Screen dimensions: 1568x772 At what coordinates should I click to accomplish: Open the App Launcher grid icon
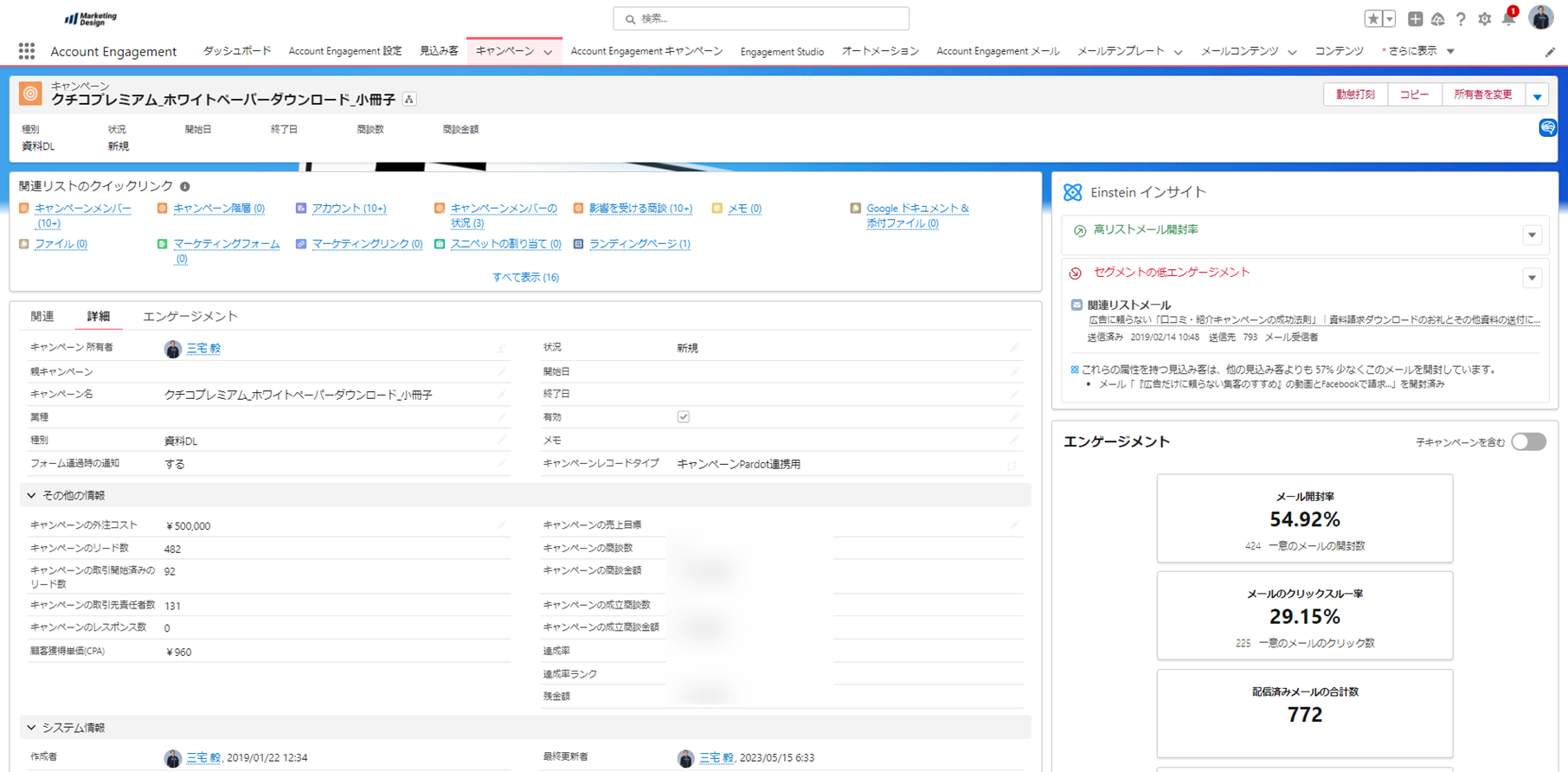27,52
